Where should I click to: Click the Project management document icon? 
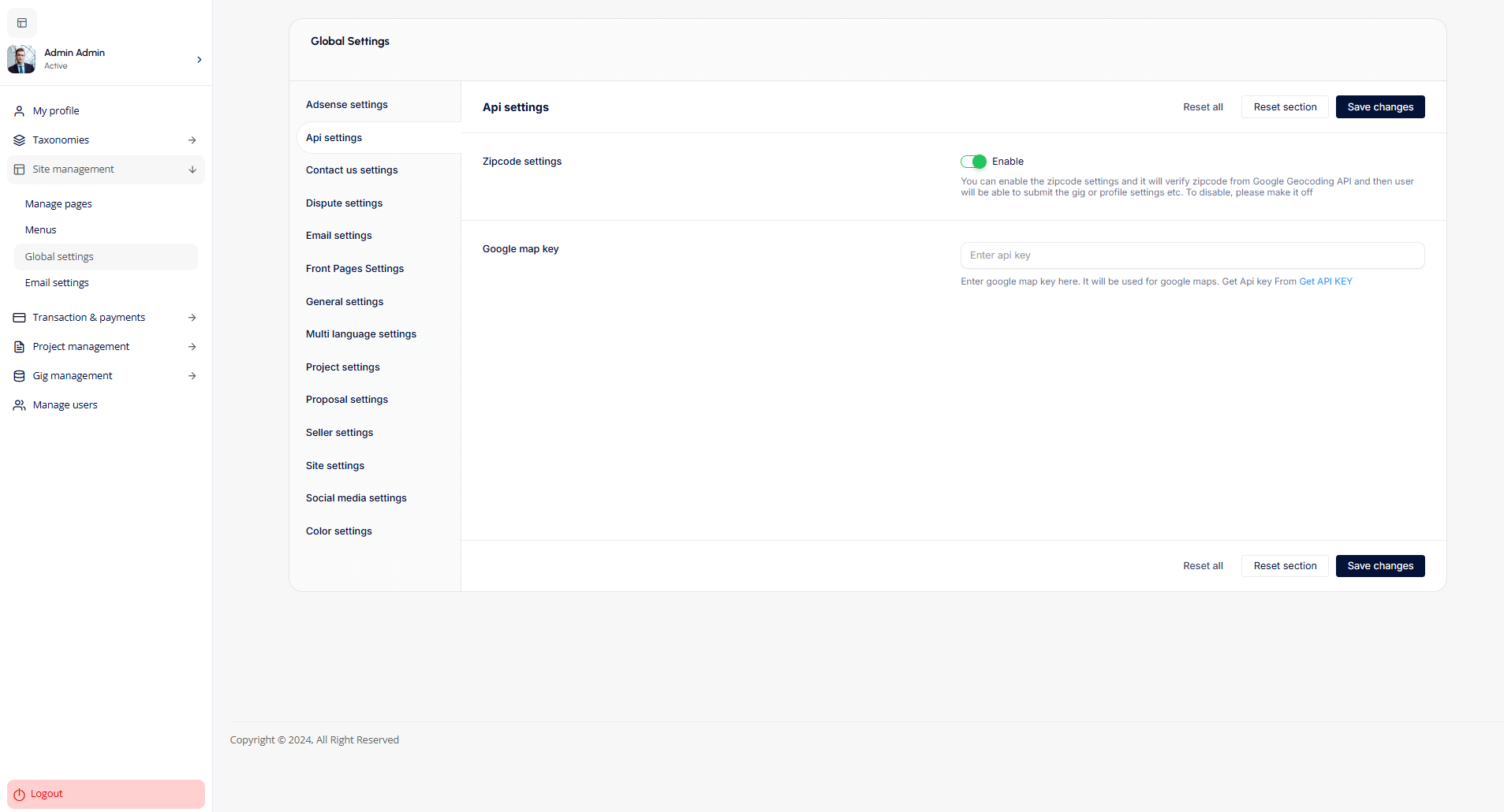[20, 347]
